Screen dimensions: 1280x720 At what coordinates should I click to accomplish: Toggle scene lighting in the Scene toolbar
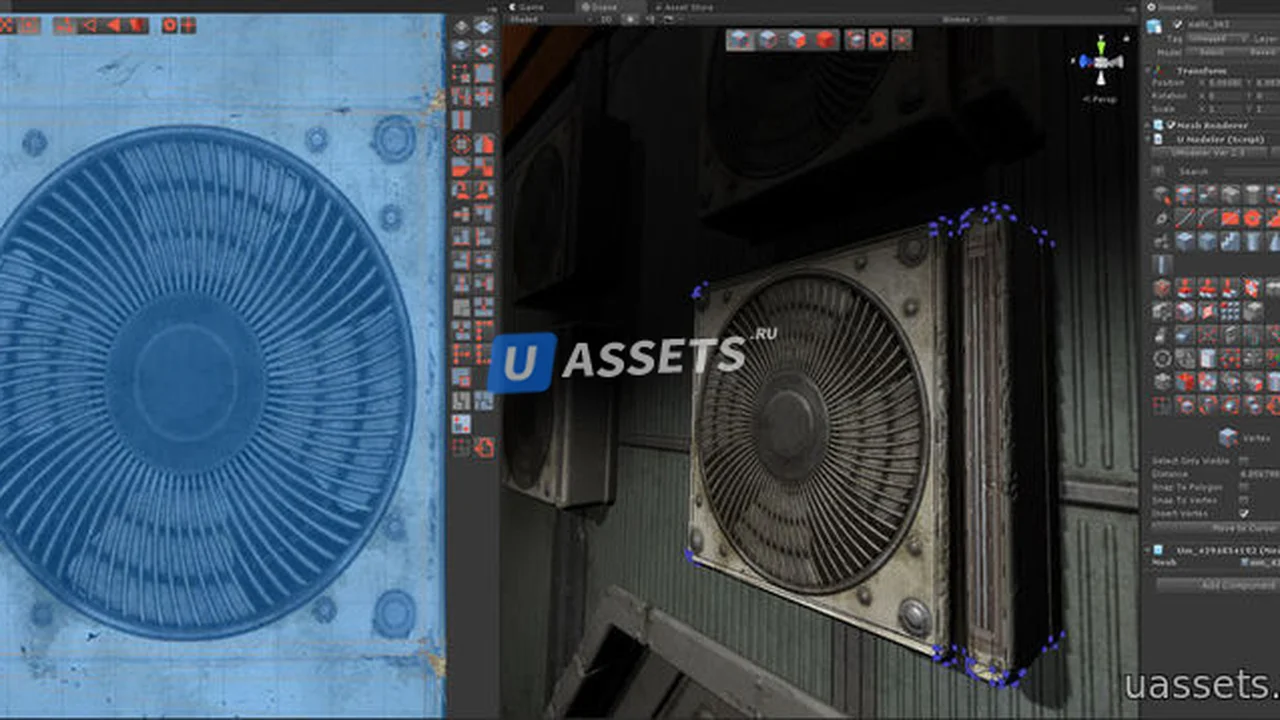click(630, 19)
